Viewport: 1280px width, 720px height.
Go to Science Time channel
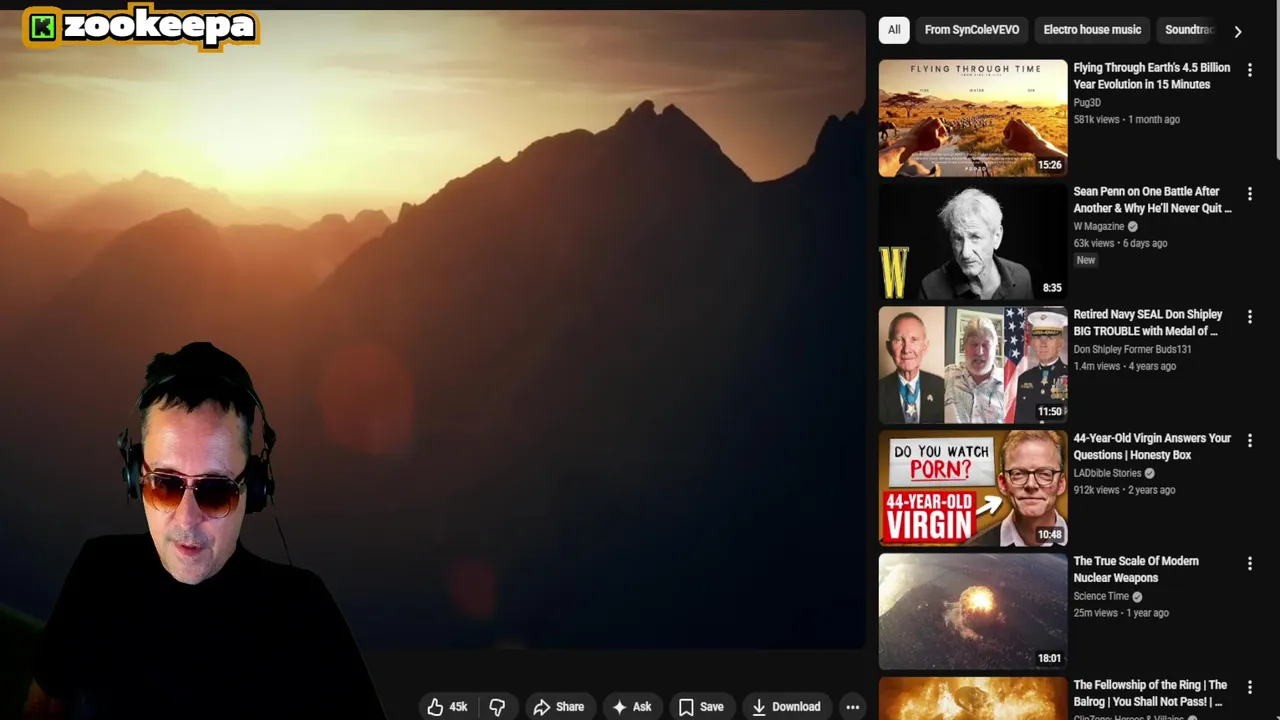pos(1101,596)
